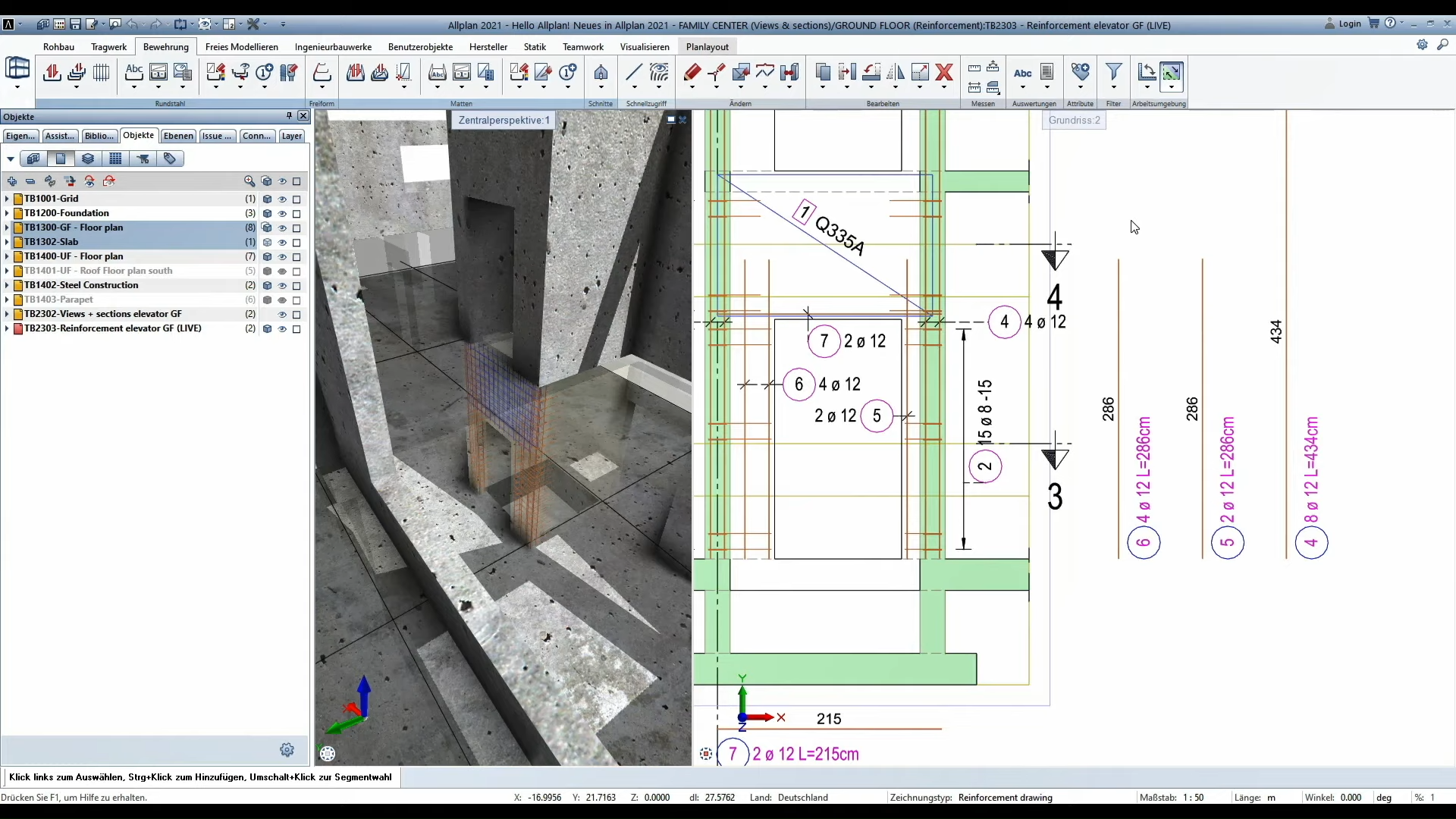Select the Filter funnel icon
1456x819 pixels.
coord(1113,72)
